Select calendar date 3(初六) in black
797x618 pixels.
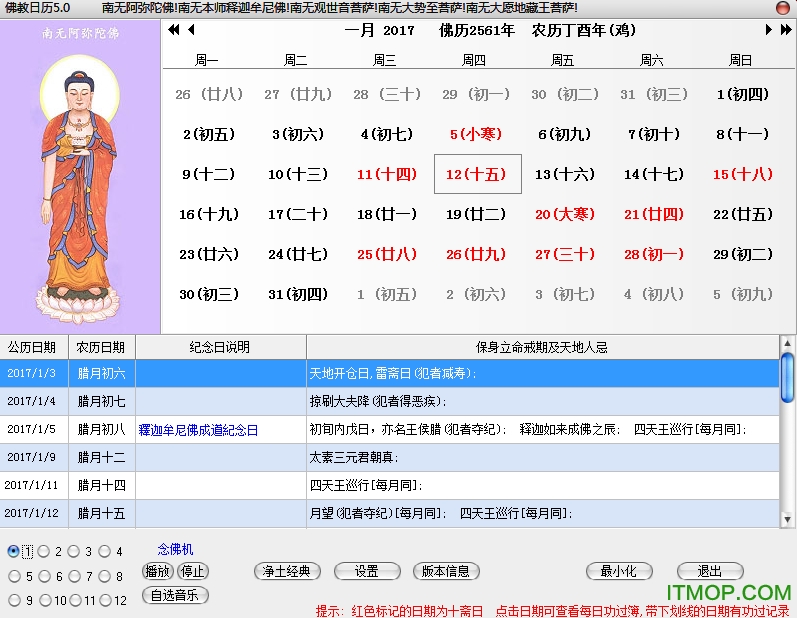click(x=298, y=134)
